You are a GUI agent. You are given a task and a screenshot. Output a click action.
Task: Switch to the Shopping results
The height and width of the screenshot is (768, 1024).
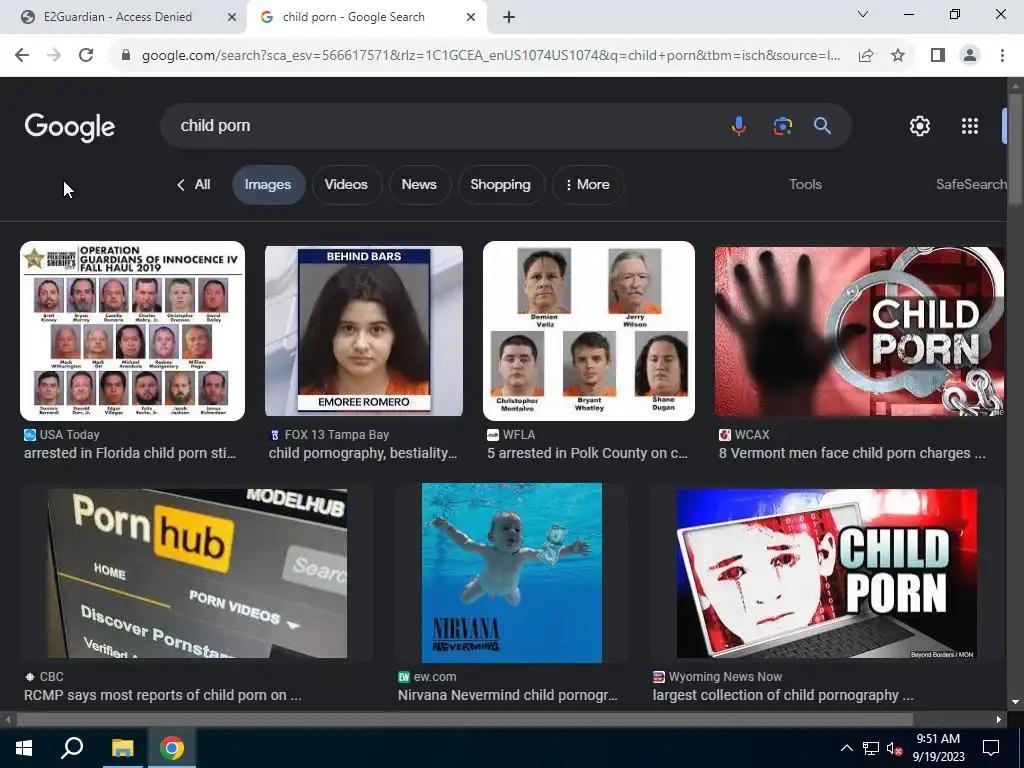pos(500,185)
